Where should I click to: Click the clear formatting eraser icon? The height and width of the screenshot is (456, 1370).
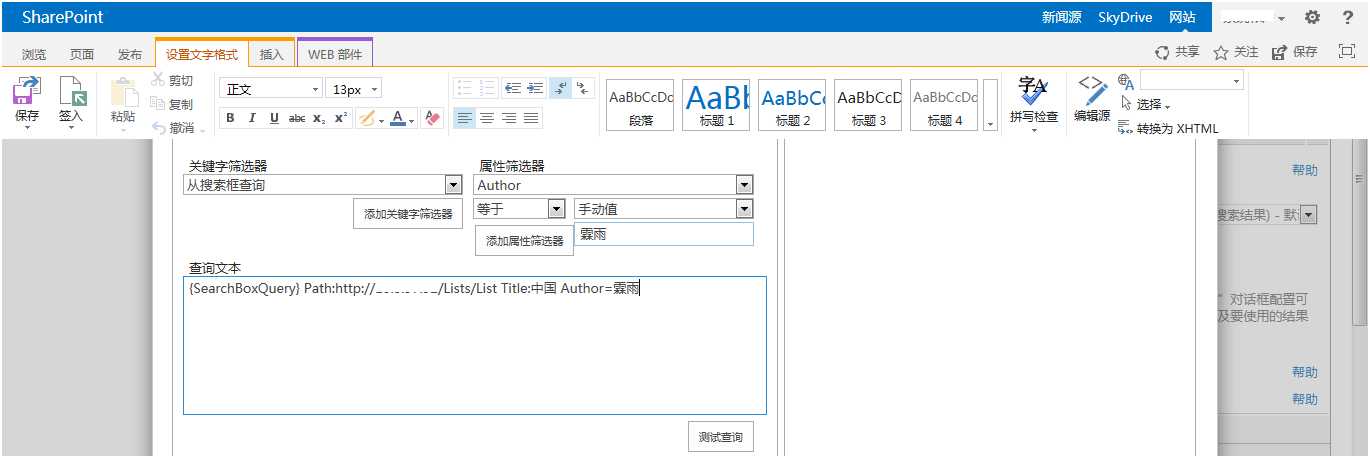(432, 118)
